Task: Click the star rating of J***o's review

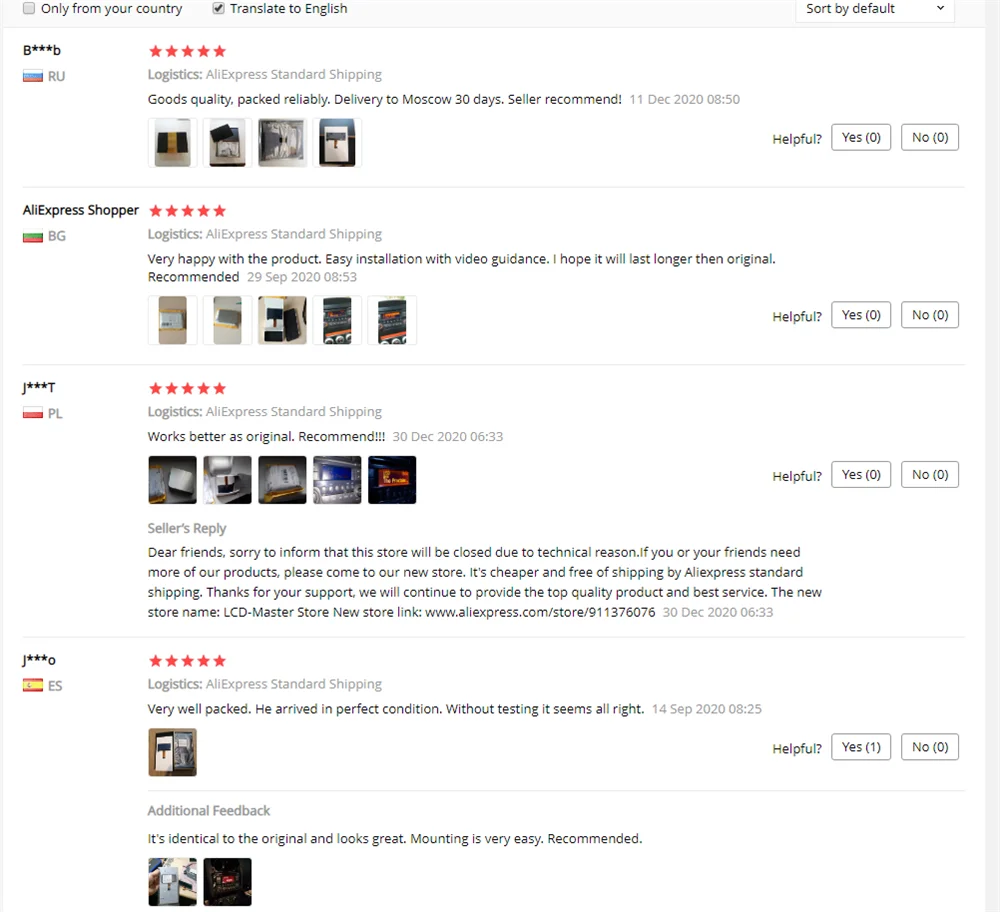Action: (x=188, y=661)
